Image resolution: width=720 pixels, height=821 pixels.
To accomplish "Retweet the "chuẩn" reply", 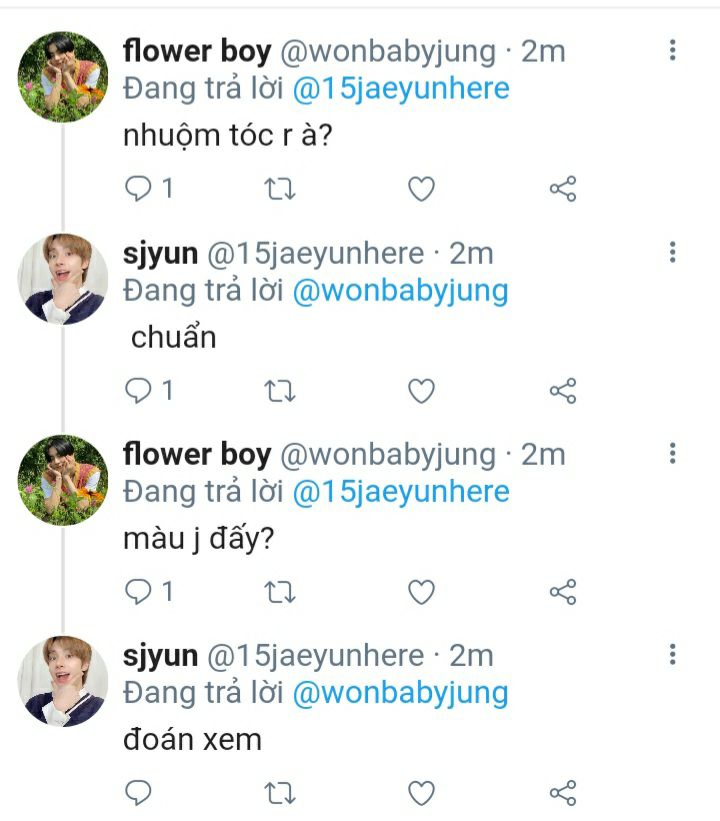I will [x=280, y=391].
